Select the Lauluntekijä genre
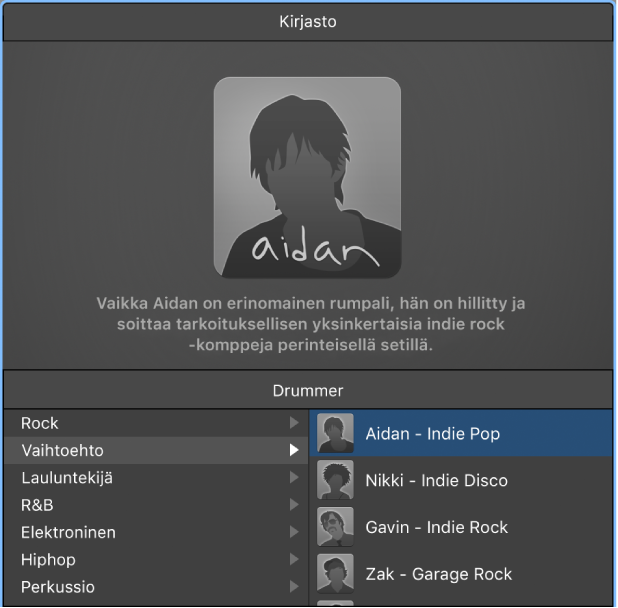Screen dimensions: 618x608 click(x=67, y=478)
